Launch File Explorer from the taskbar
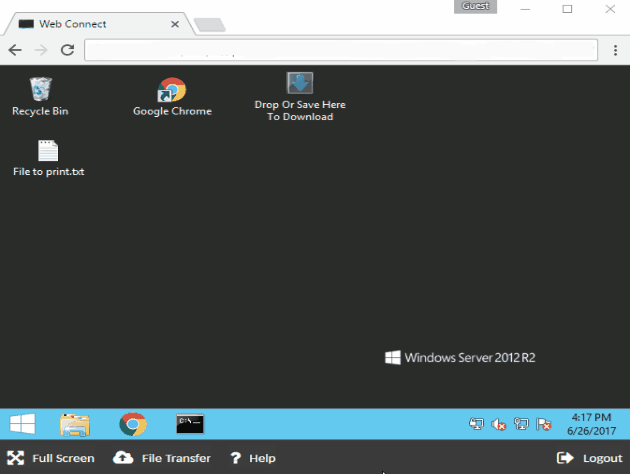The height and width of the screenshot is (474, 630). pos(75,424)
